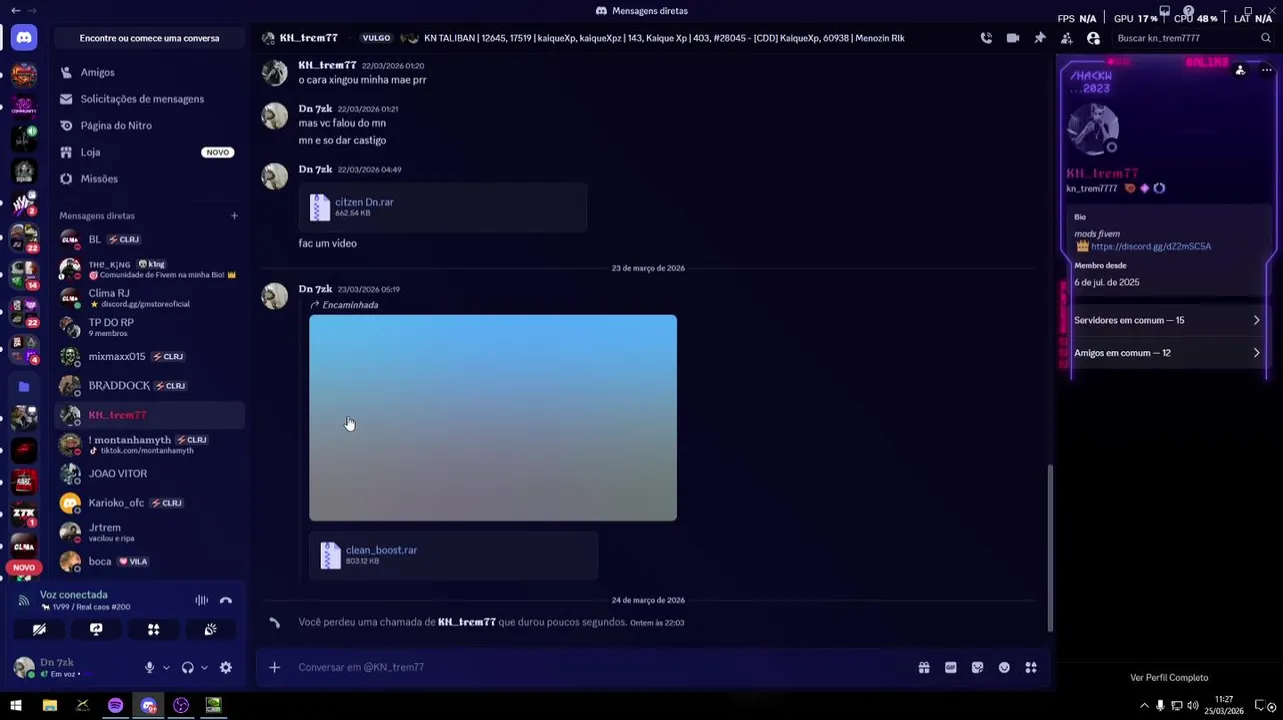Viewport: 1283px width, 720px height.
Task: Open the DM with ! montanhamyth
Action: coord(149,444)
